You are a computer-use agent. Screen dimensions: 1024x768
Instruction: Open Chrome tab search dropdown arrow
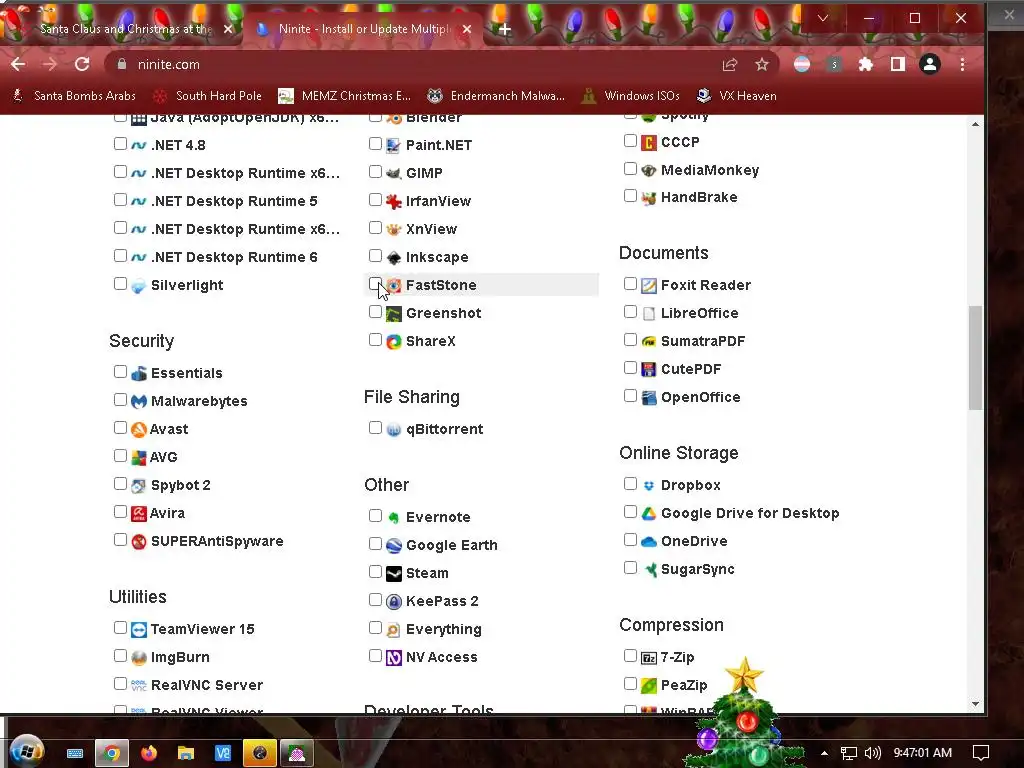click(823, 18)
